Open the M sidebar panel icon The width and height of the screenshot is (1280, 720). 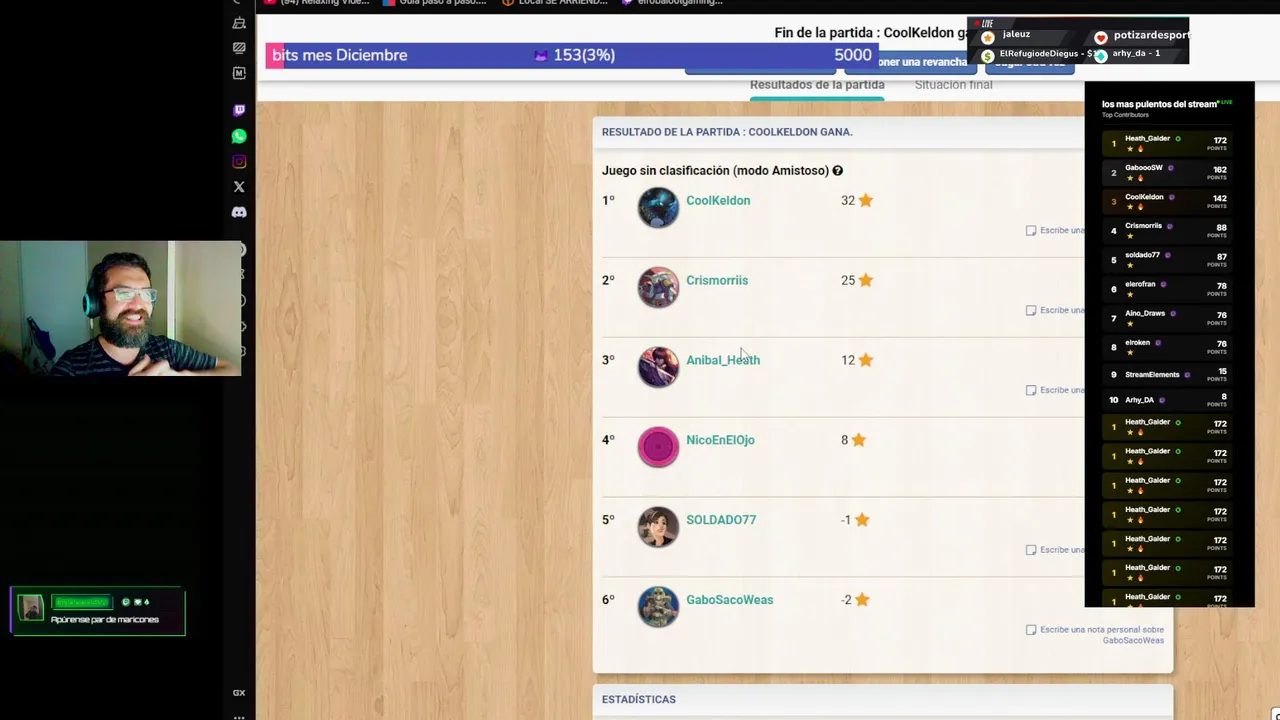tap(239, 73)
